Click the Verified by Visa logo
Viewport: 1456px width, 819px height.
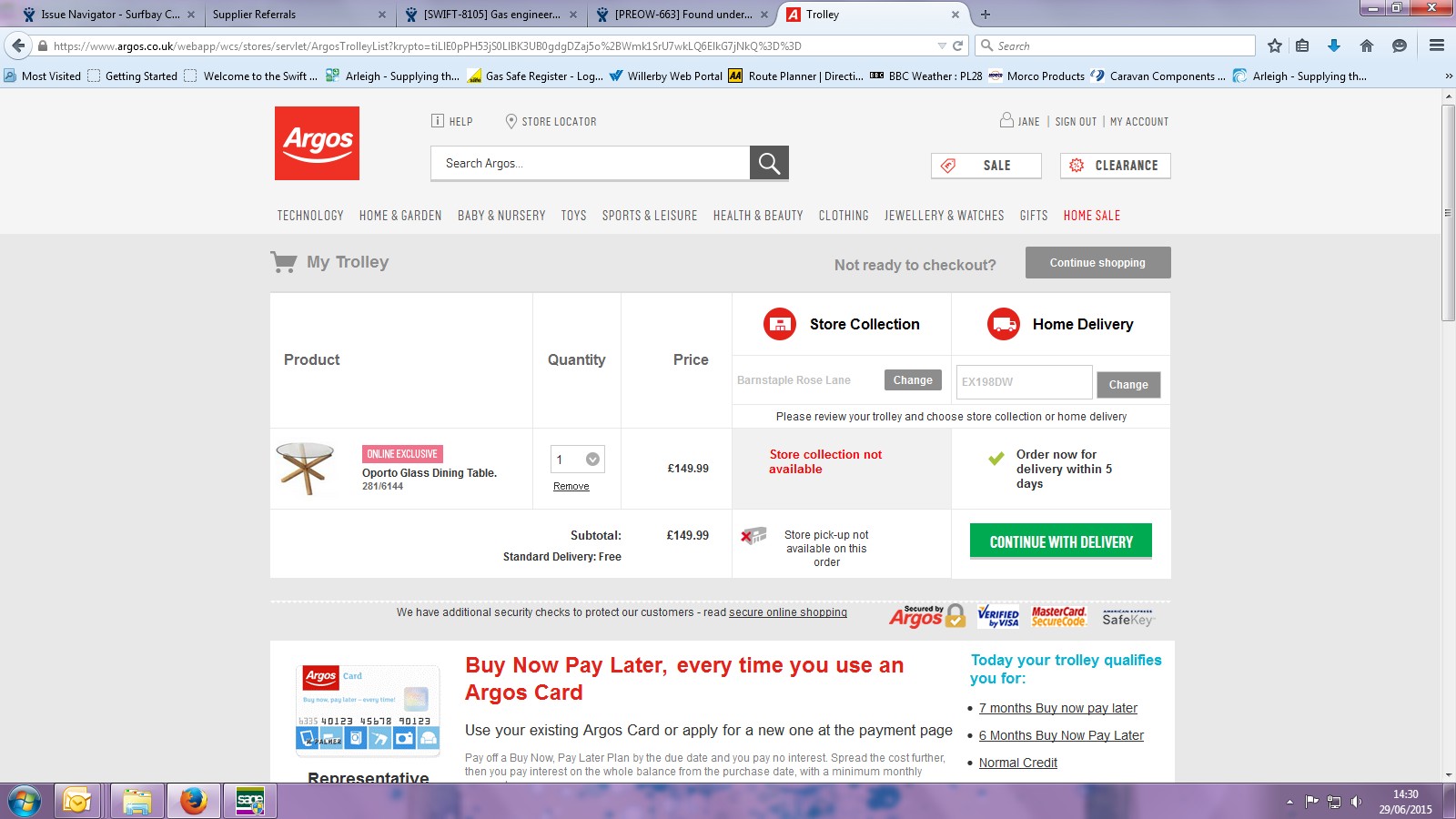(998, 617)
